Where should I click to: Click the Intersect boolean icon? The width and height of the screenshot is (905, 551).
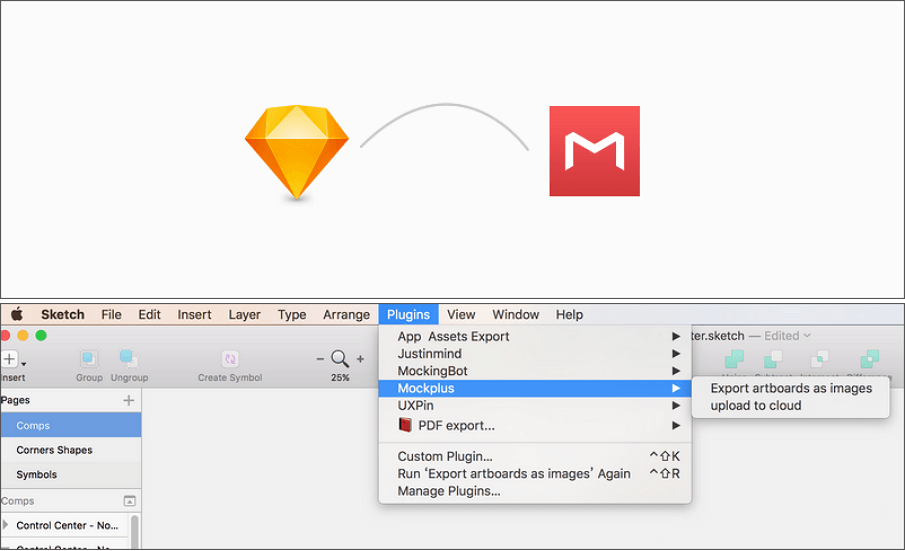click(x=820, y=359)
